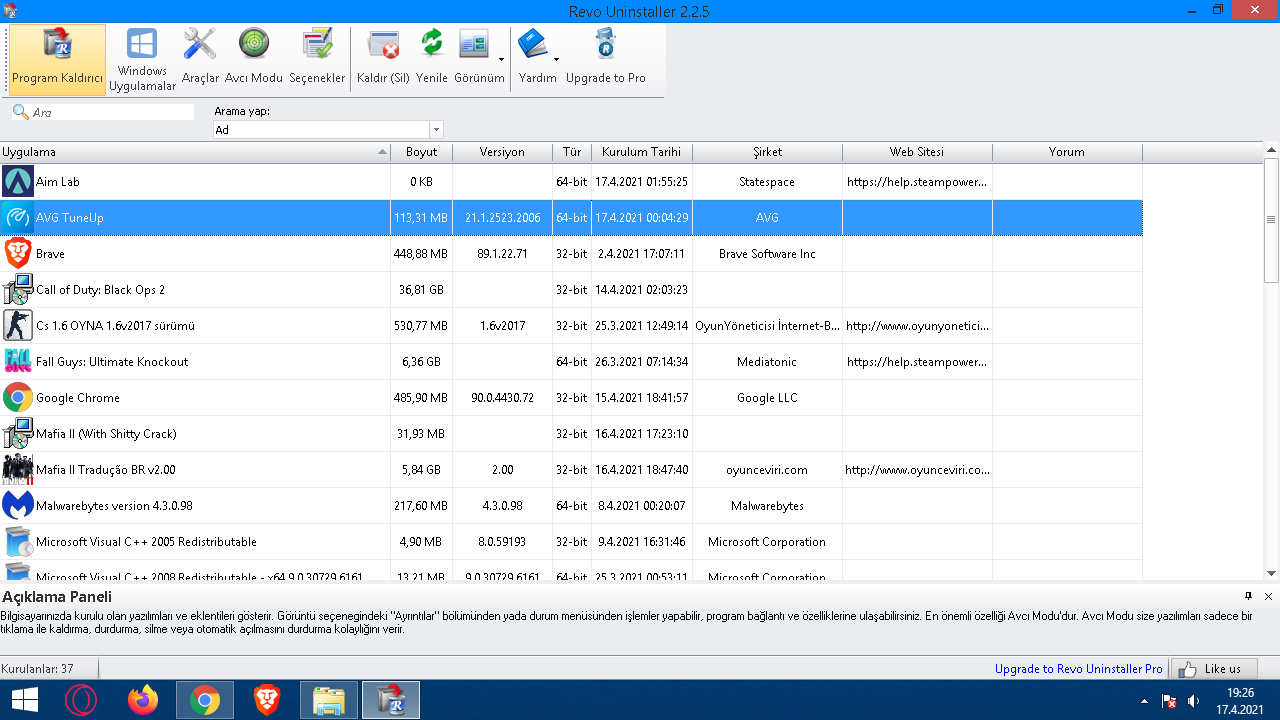
Task: Select Fall Guys: Ultimate Knockout icon
Action: point(18,362)
